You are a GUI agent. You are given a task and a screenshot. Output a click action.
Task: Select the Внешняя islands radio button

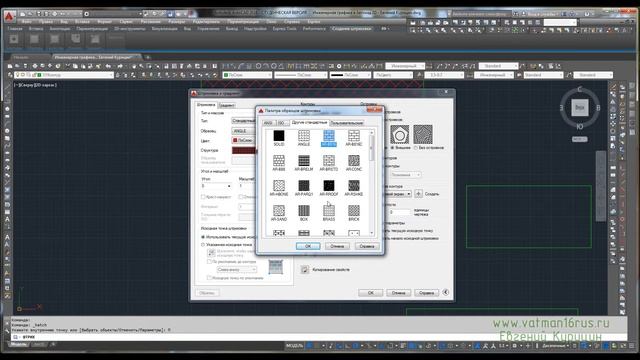pos(393,148)
